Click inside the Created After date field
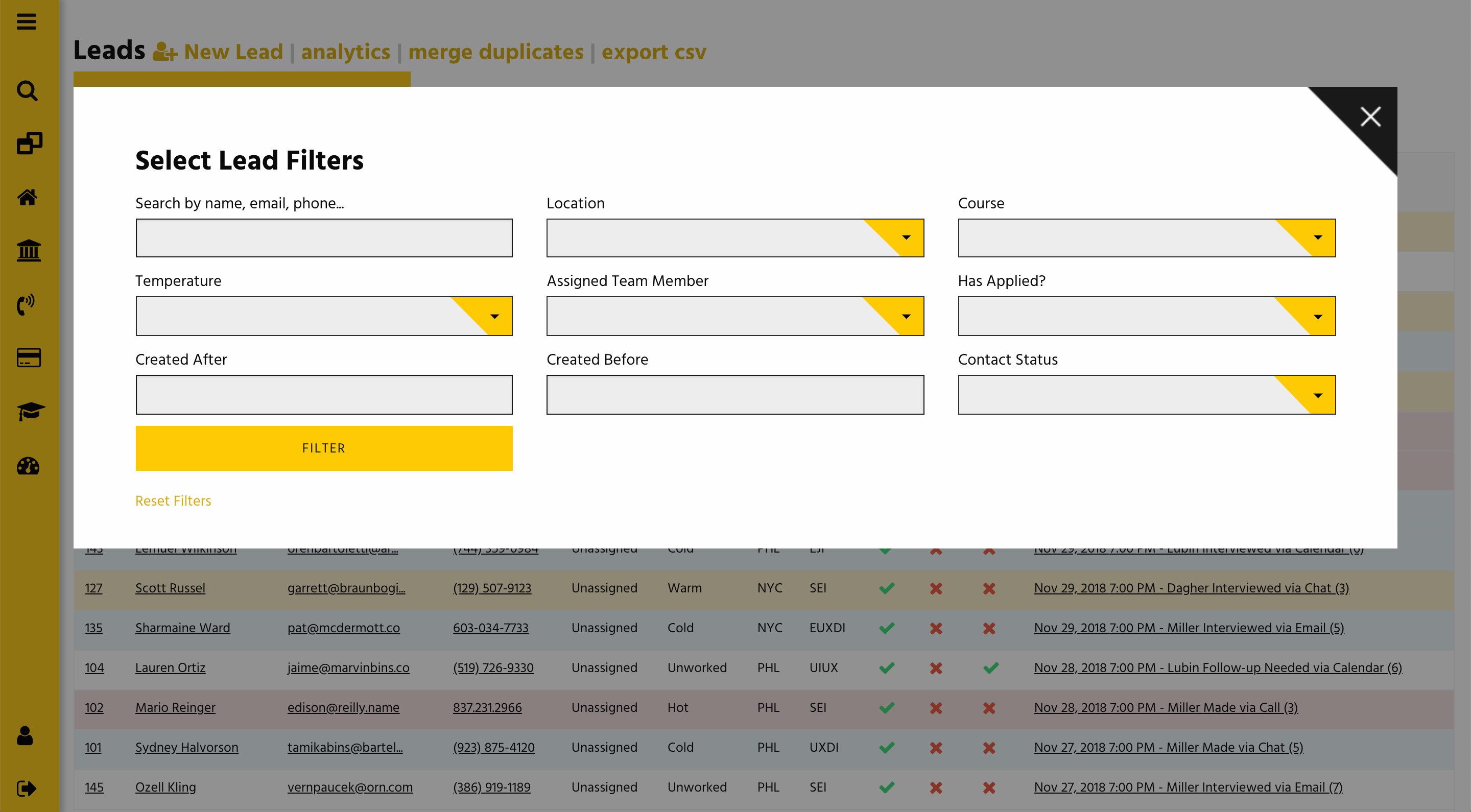 coord(324,394)
